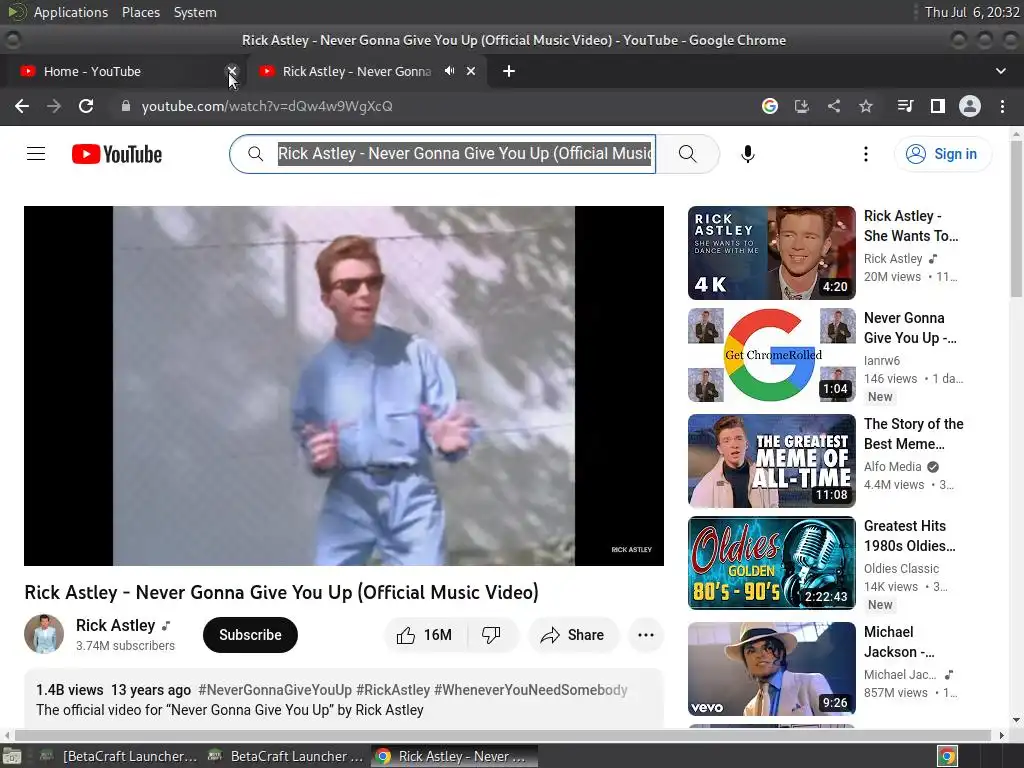Click #WheneverYouNeedSomebody hashtag
Viewport: 1024px width, 768px height.
(x=530, y=690)
